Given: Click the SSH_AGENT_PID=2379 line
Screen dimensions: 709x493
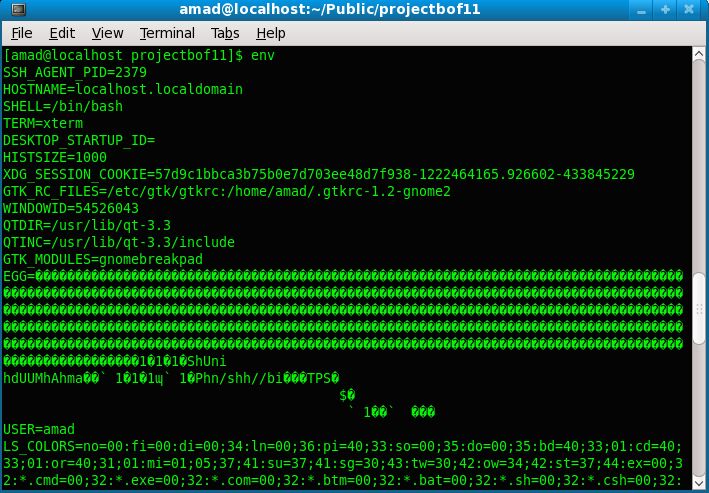Looking at the screenshot, I should point(75,72).
